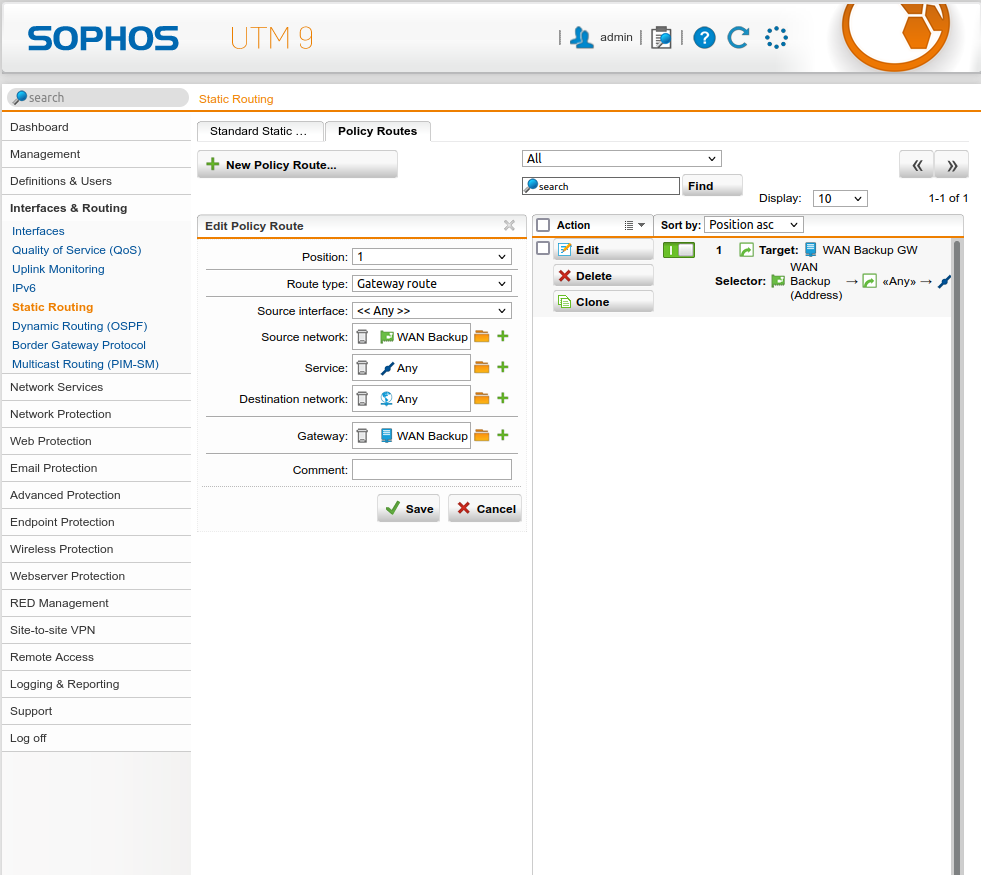
Task: Toggle policy route 1 enable switch
Action: [x=678, y=250]
